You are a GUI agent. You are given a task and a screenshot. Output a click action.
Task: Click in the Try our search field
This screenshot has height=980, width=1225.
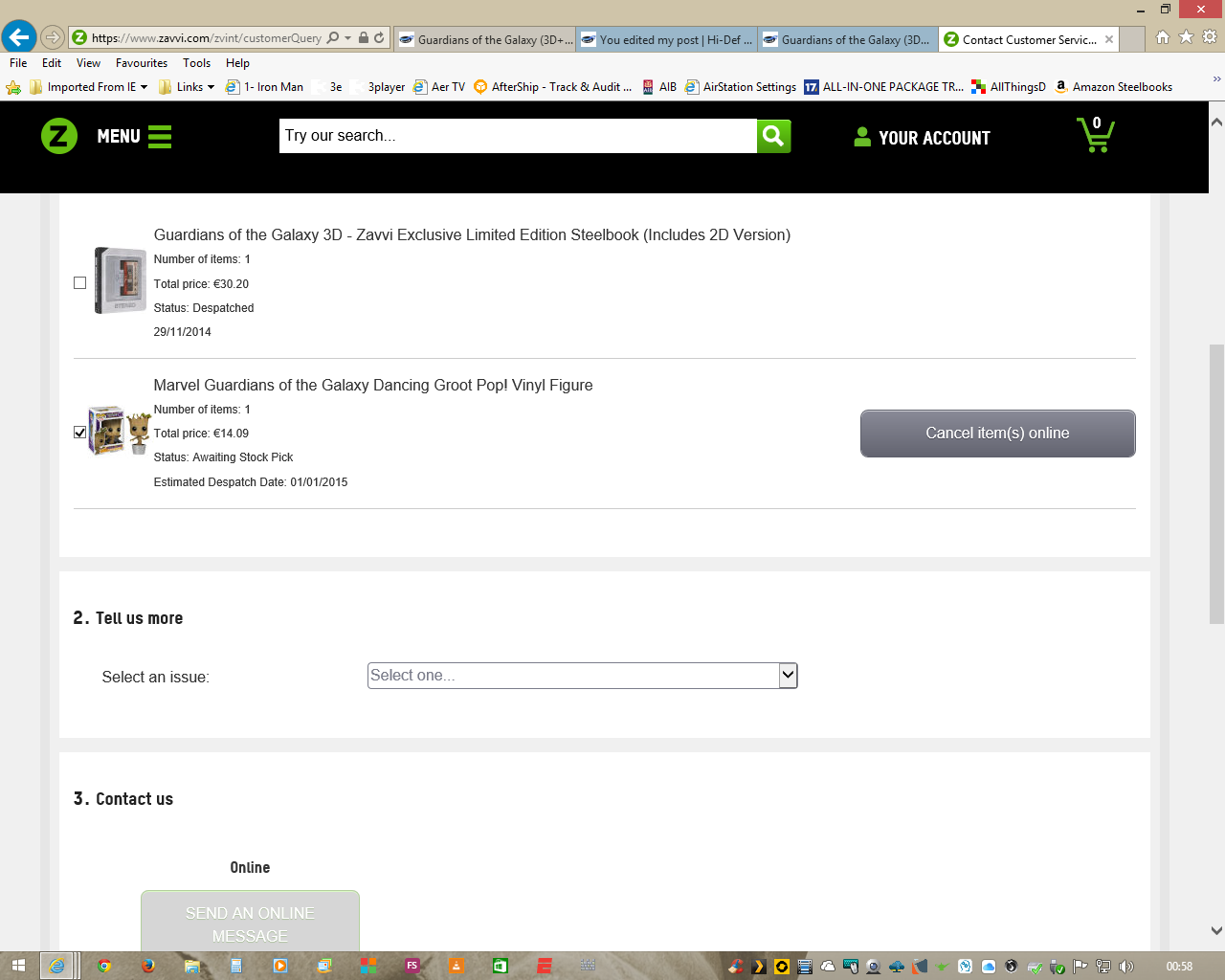[x=518, y=136]
